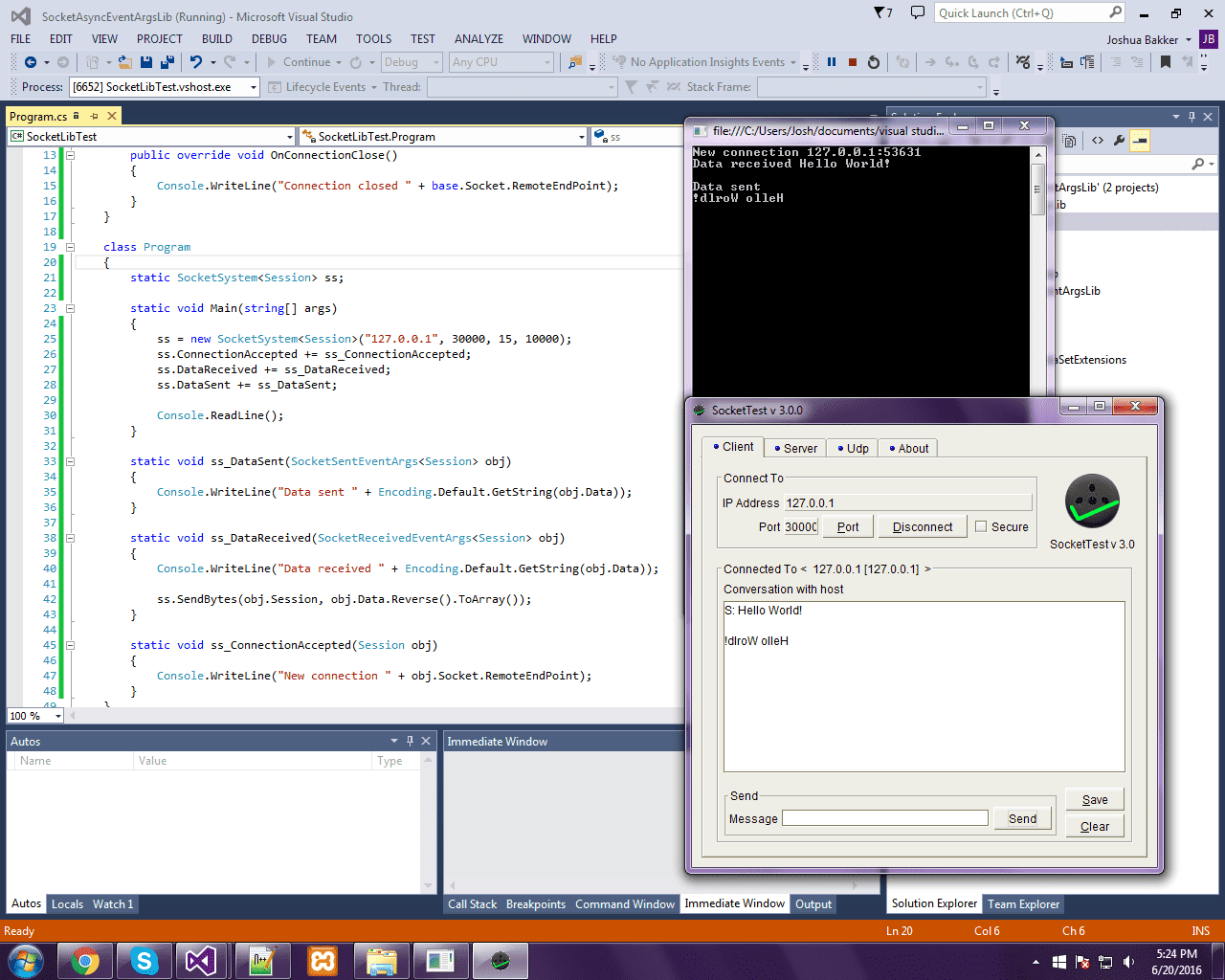This screenshot has height=980, width=1225.
Task: Switch to the Locals tab
Action: tap(67, 904)
